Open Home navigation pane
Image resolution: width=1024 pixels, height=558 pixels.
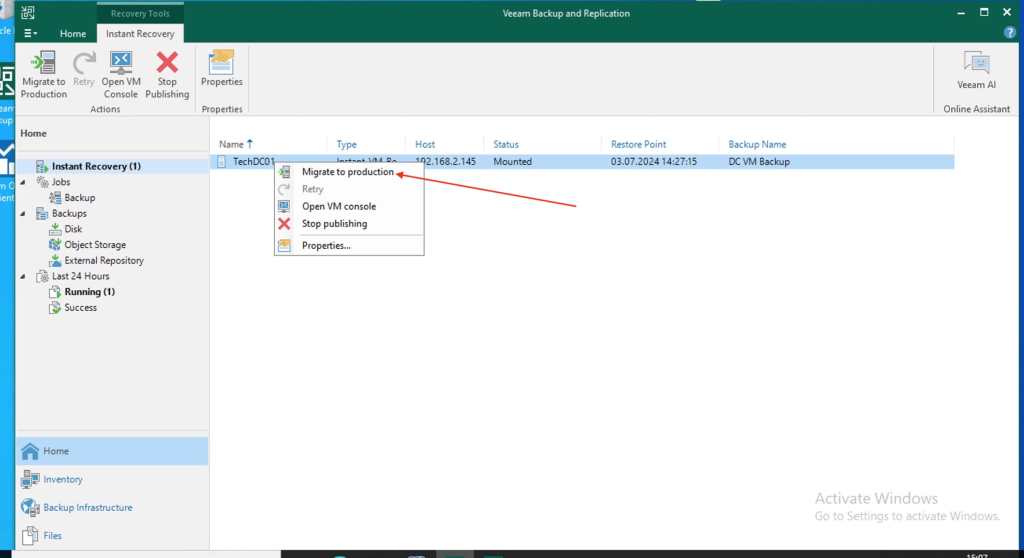click(112, 451)
